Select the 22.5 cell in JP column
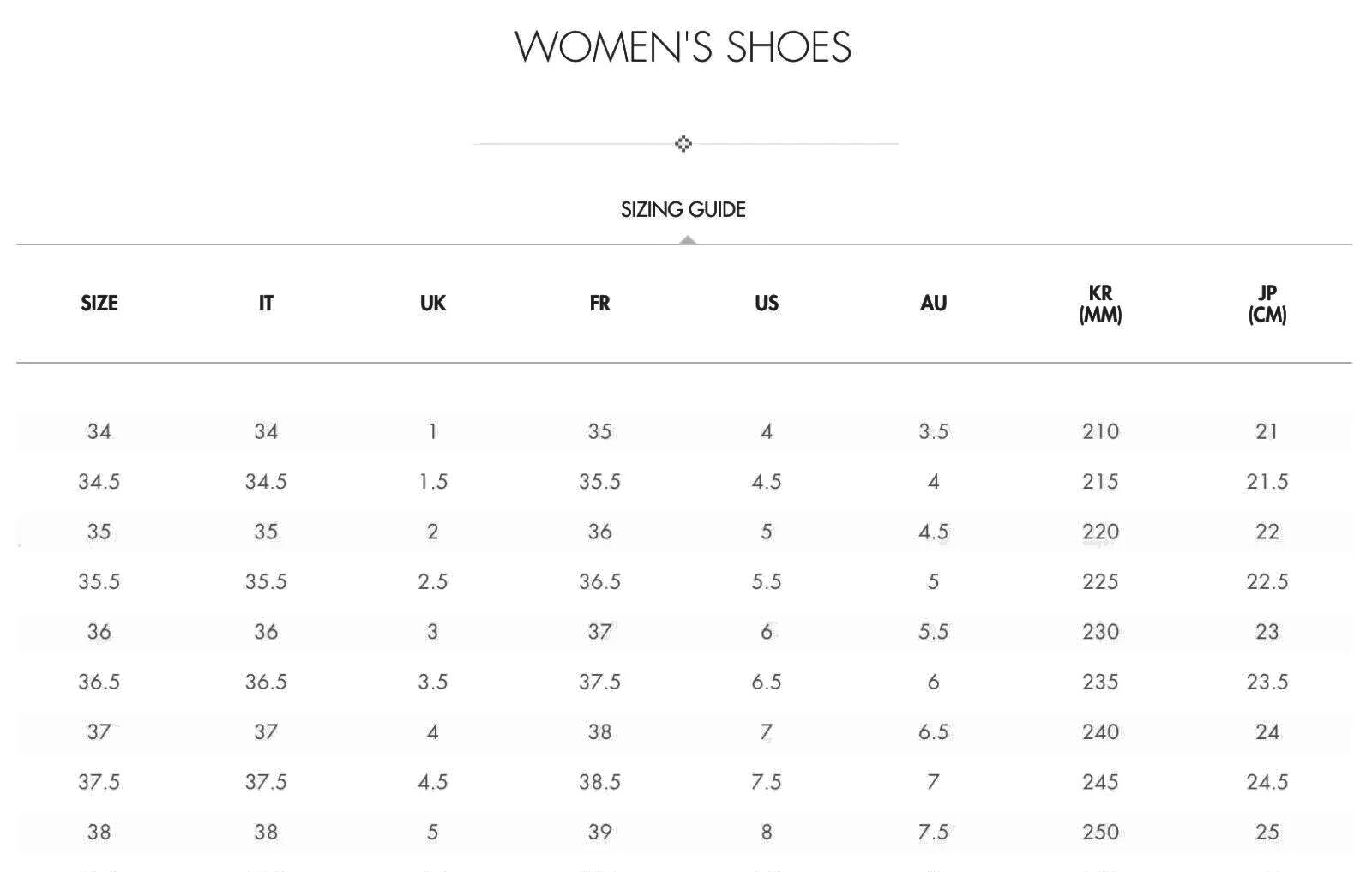The width and height of the screenshot is (1372, 872). click(1267, 581)
